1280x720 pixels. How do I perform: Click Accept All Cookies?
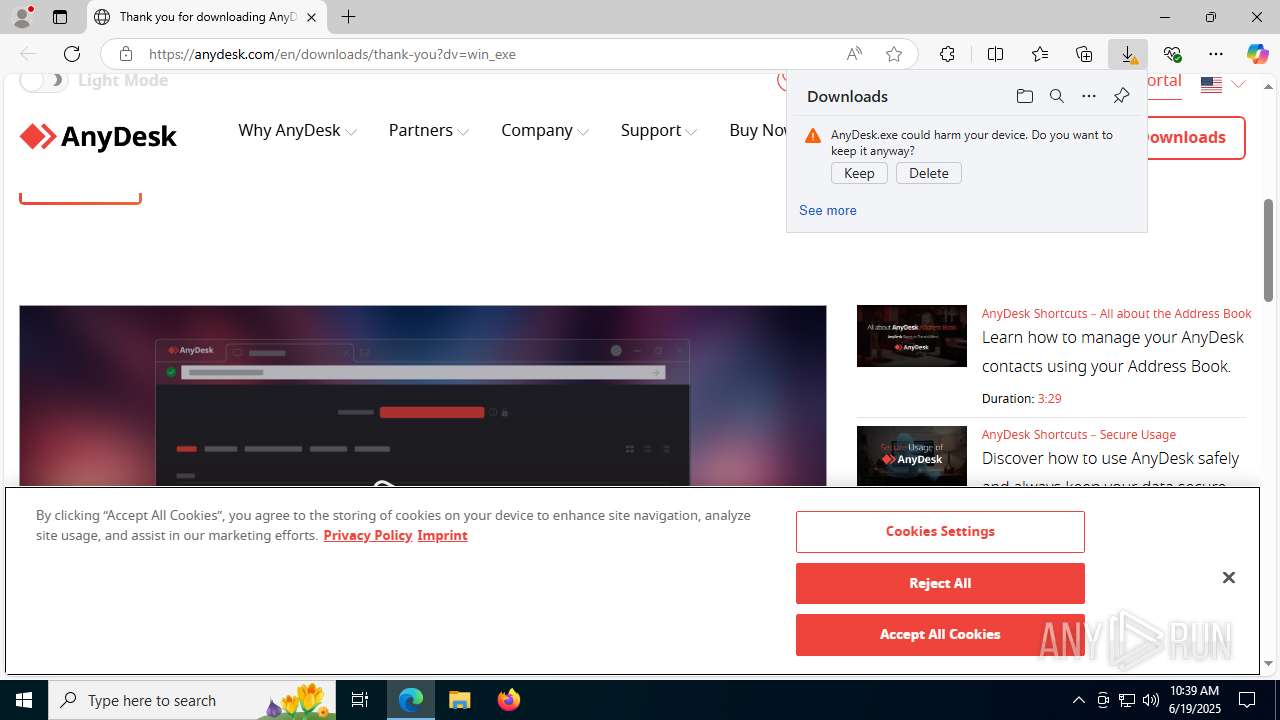click(x=940, y=634)
